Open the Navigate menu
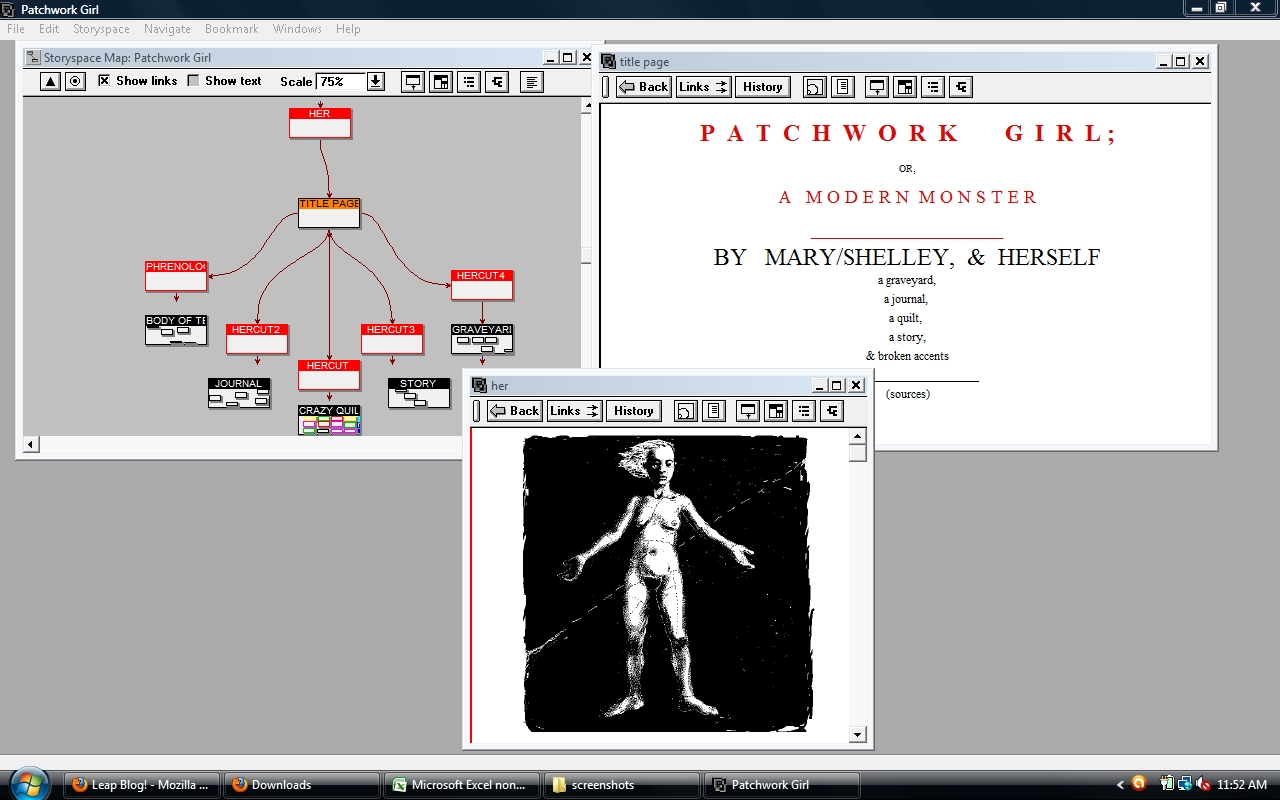This screenshot has height=800, width=1280. coord(167,29)
